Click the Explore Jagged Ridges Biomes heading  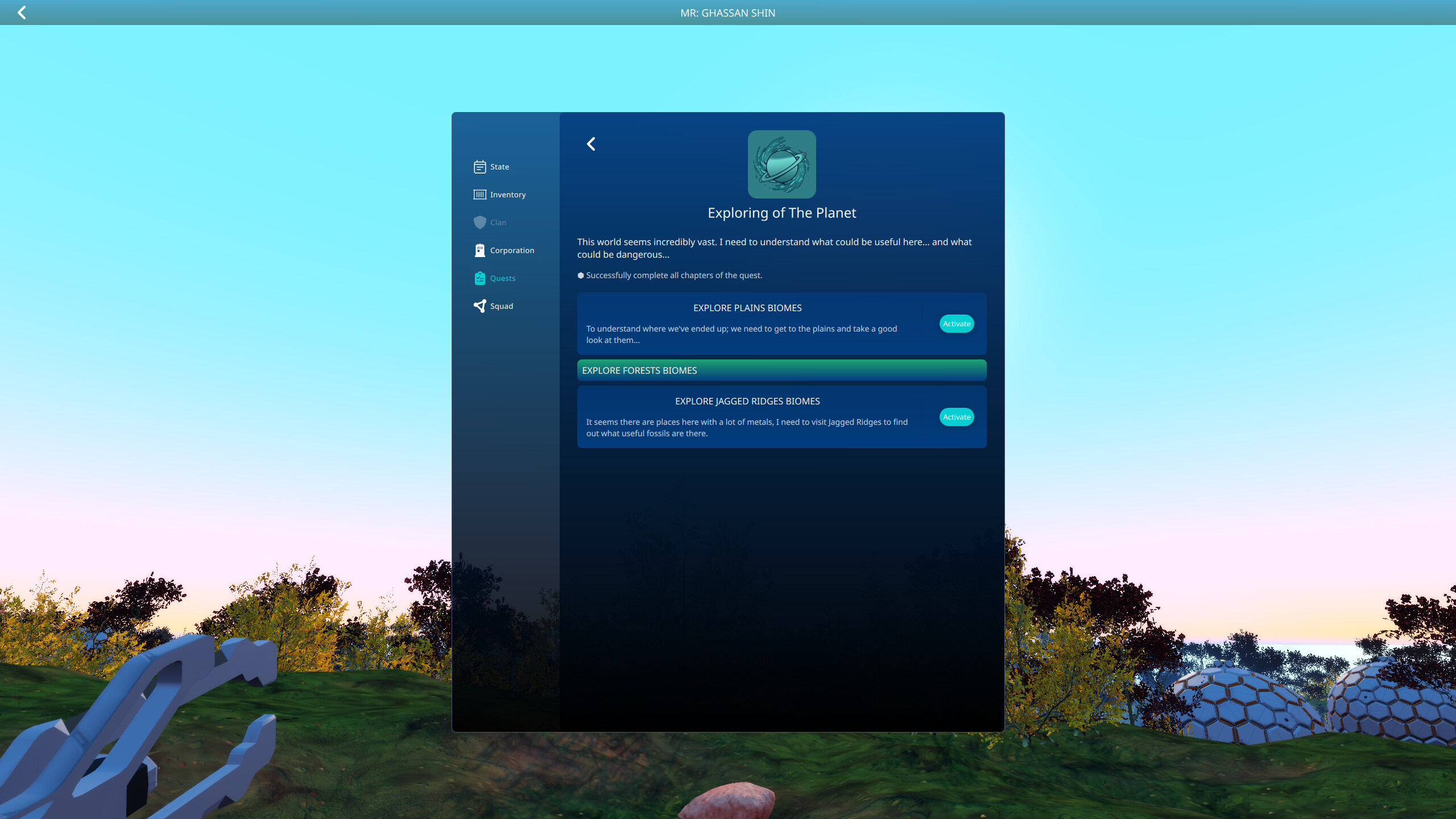[747, 401]
